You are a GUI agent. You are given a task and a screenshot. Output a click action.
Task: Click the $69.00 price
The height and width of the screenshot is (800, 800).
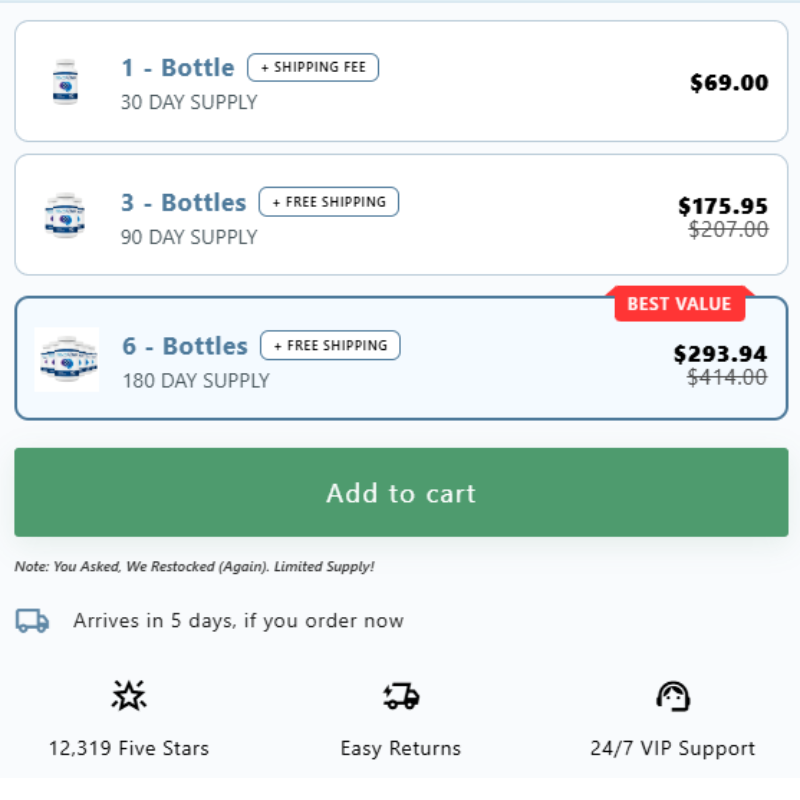[729, 83]
